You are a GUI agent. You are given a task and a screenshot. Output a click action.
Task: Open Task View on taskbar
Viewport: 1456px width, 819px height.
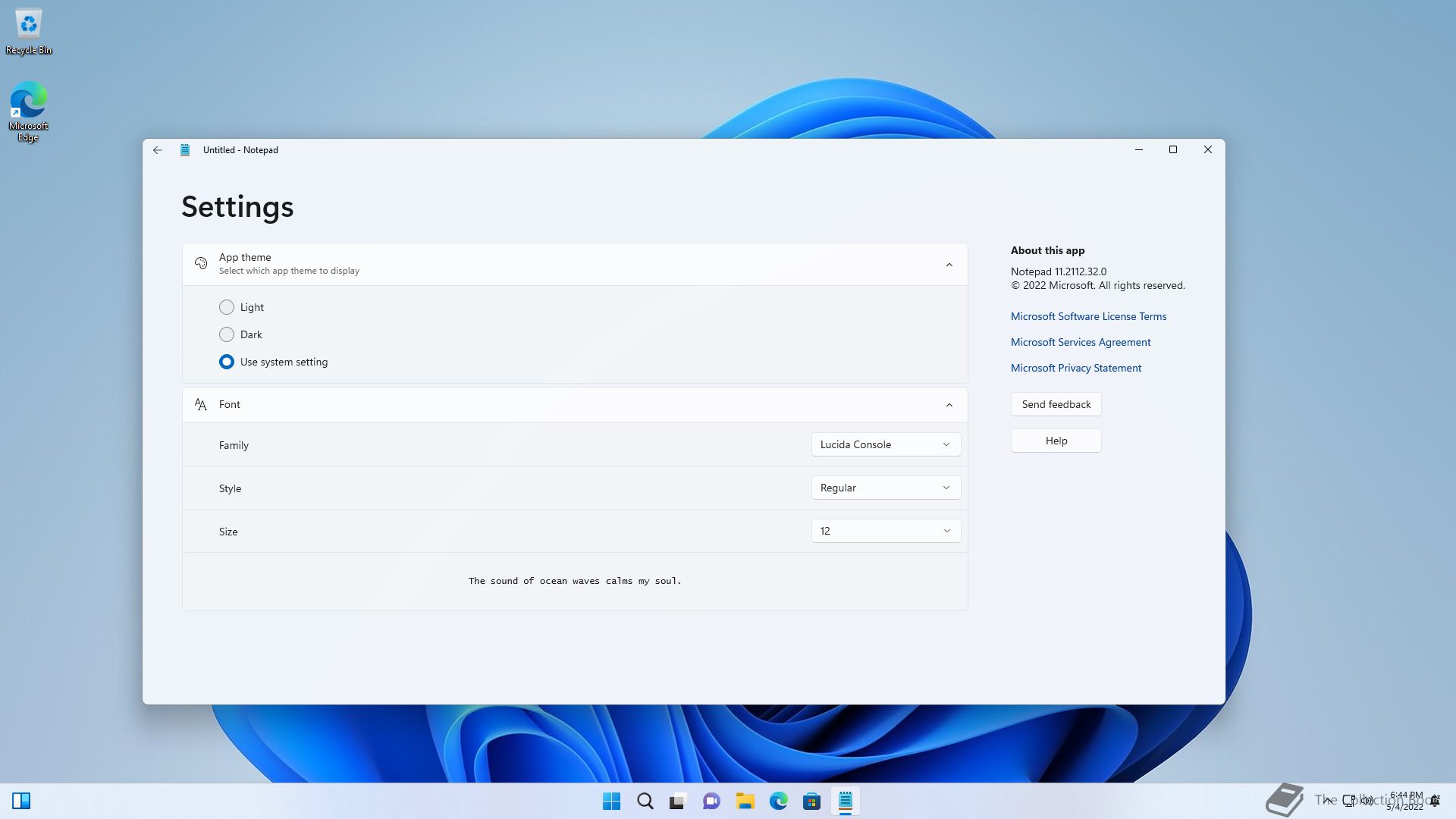pyautogui.click(x=678, y=801)
